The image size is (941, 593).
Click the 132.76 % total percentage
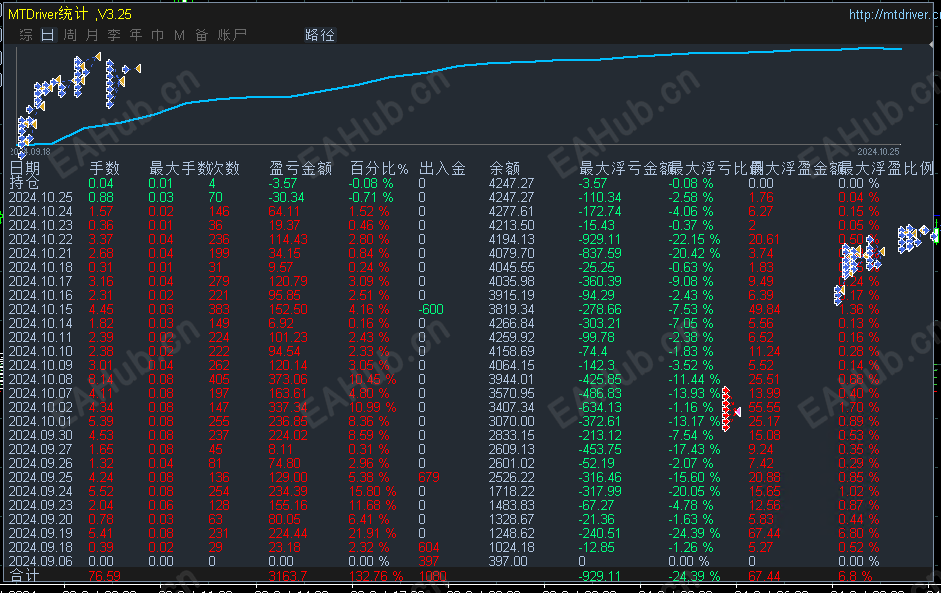point(376,576)
